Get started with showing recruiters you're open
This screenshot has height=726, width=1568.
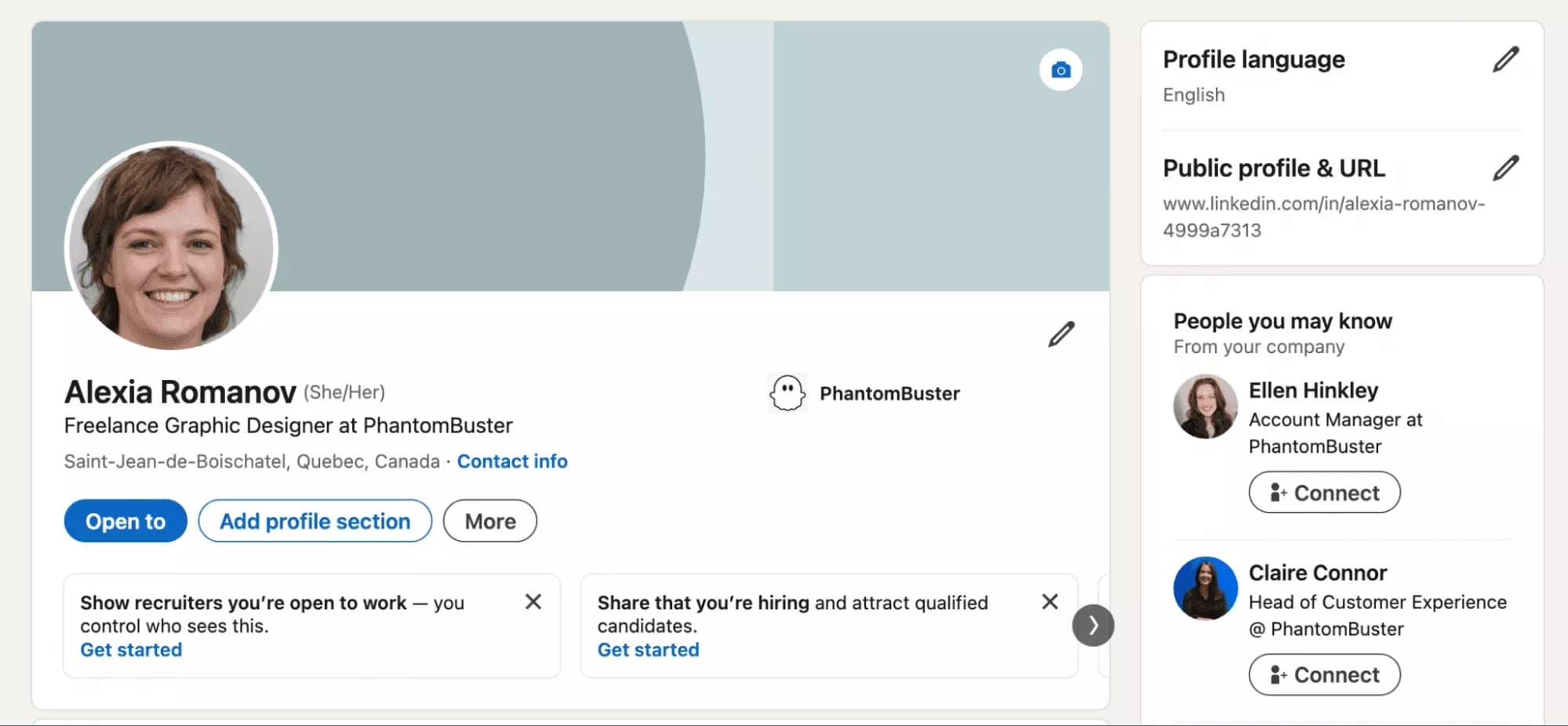pyautogui.click(x=130, y=649)
